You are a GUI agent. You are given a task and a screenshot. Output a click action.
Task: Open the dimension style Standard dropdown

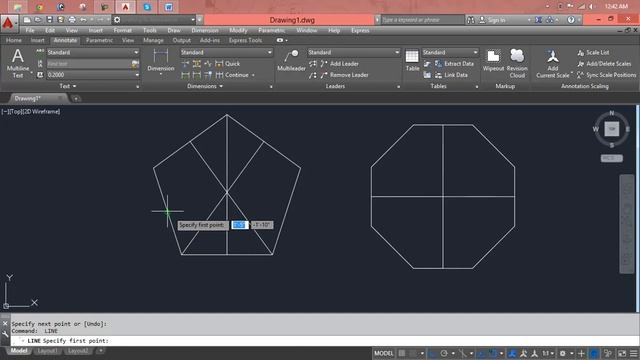[x=227, y=53]
